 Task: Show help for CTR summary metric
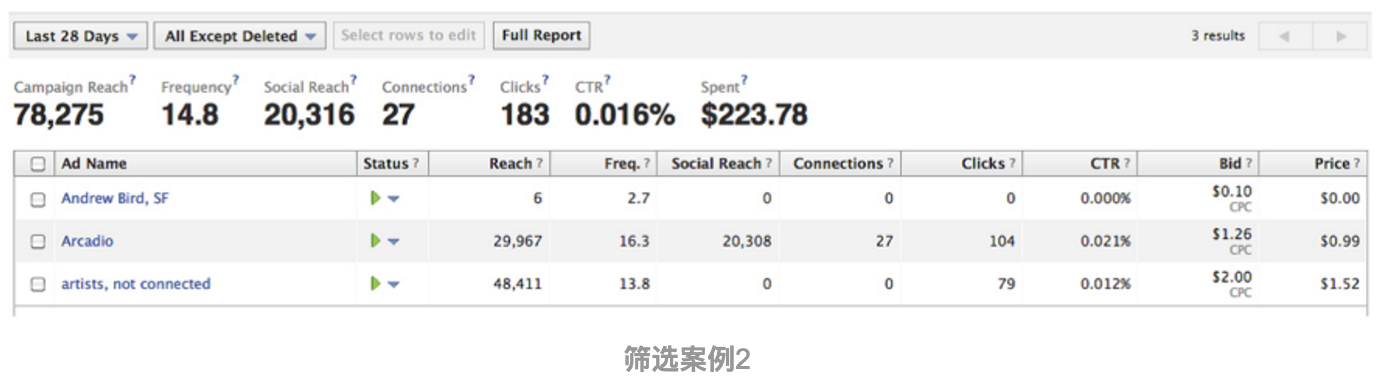point(608,80)
